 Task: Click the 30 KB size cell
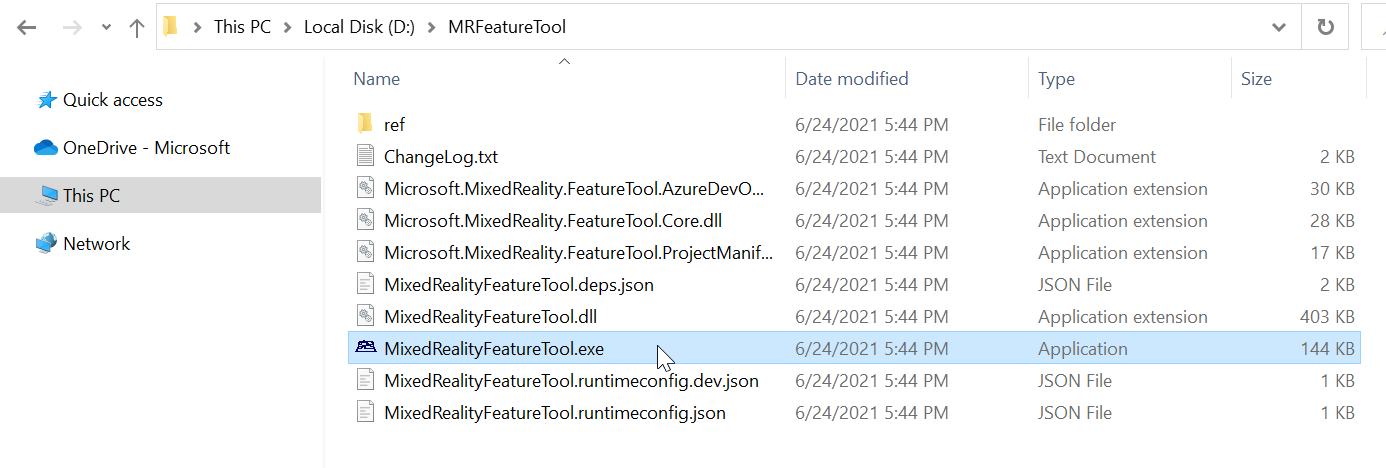click(x=1332, y=189)
